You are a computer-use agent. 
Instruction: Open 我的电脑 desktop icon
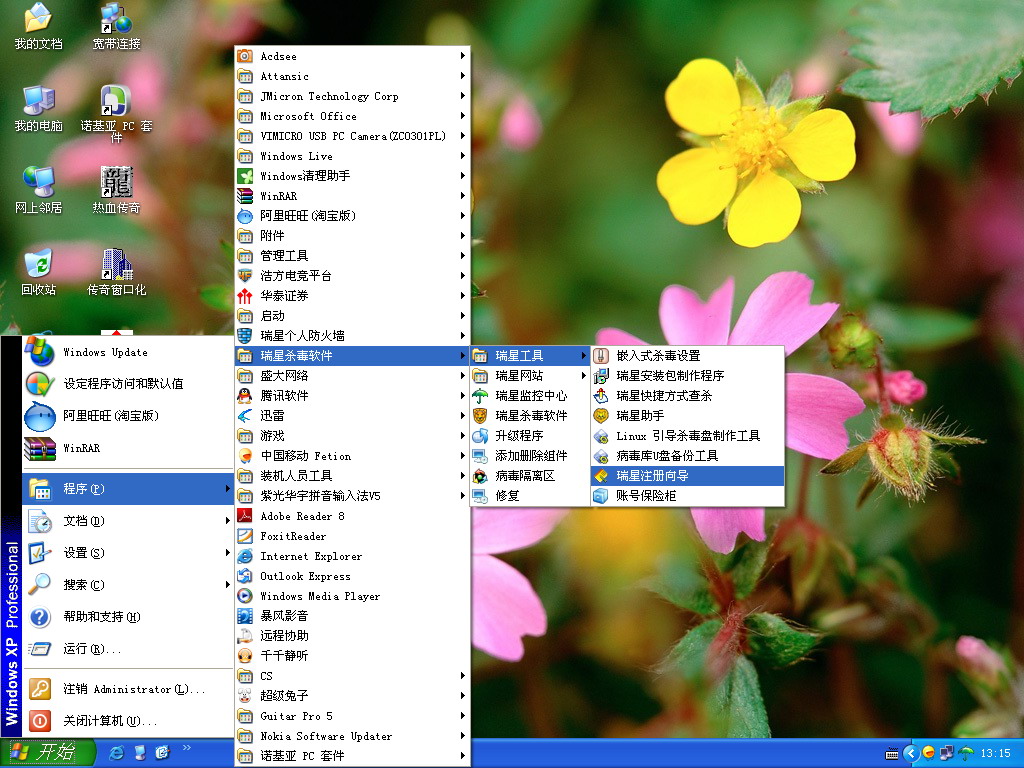click(x=38, y=105)
